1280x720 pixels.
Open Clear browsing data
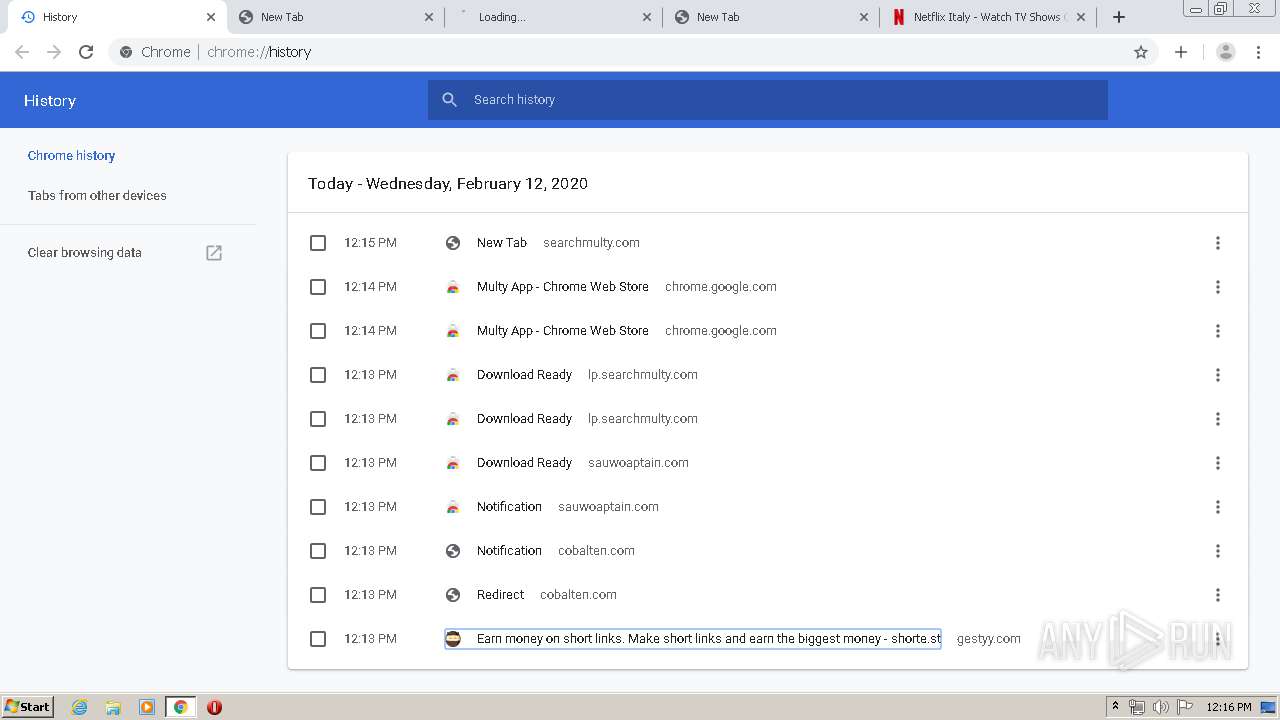point(85,253)
